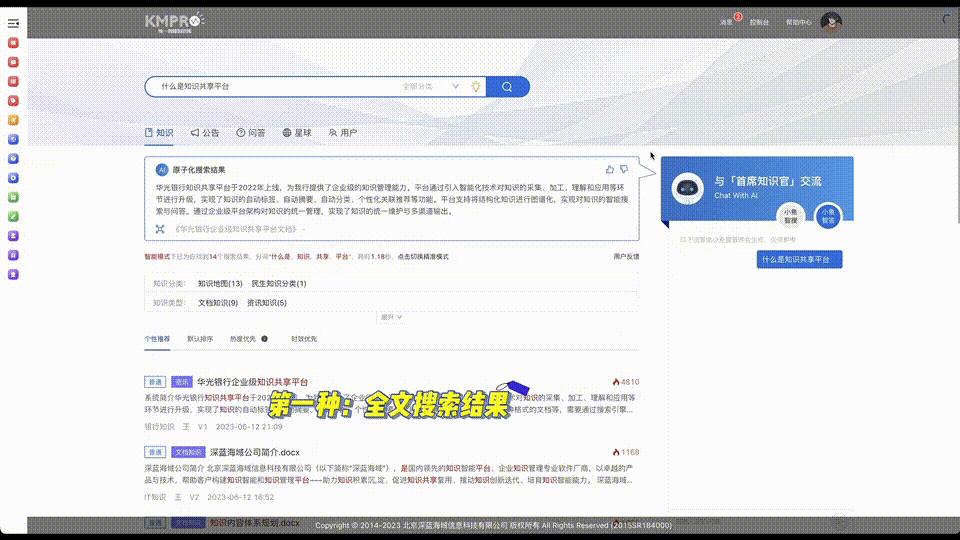
Task: Click the 文档知识 tag on 深蓝海域 result
Action: tap(188, 452)
